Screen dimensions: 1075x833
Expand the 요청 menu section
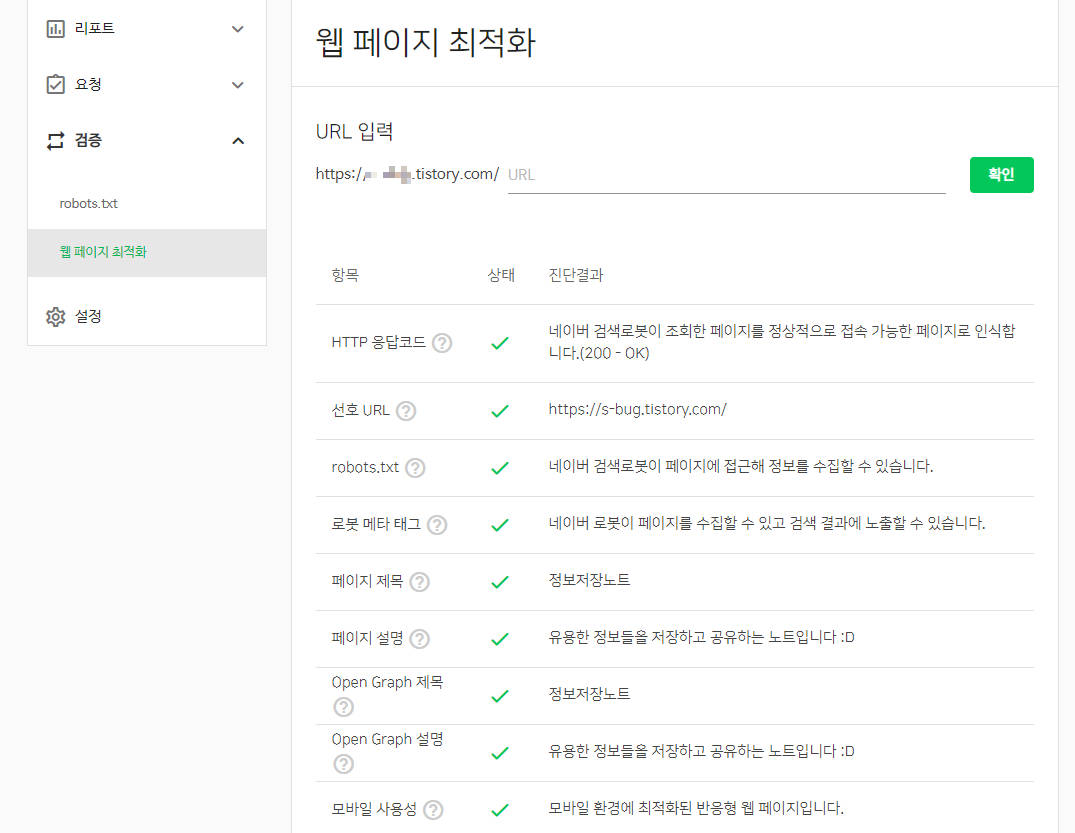click(238, 84)
